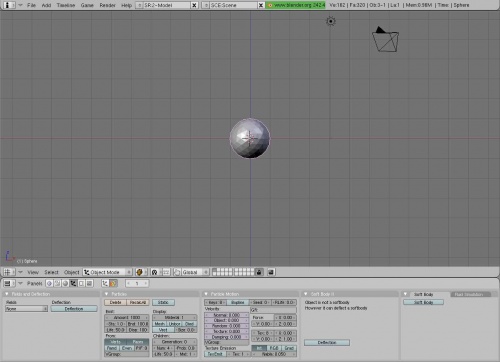
Task: Open the Object Mode dropdown
Action: click(107, 272)
